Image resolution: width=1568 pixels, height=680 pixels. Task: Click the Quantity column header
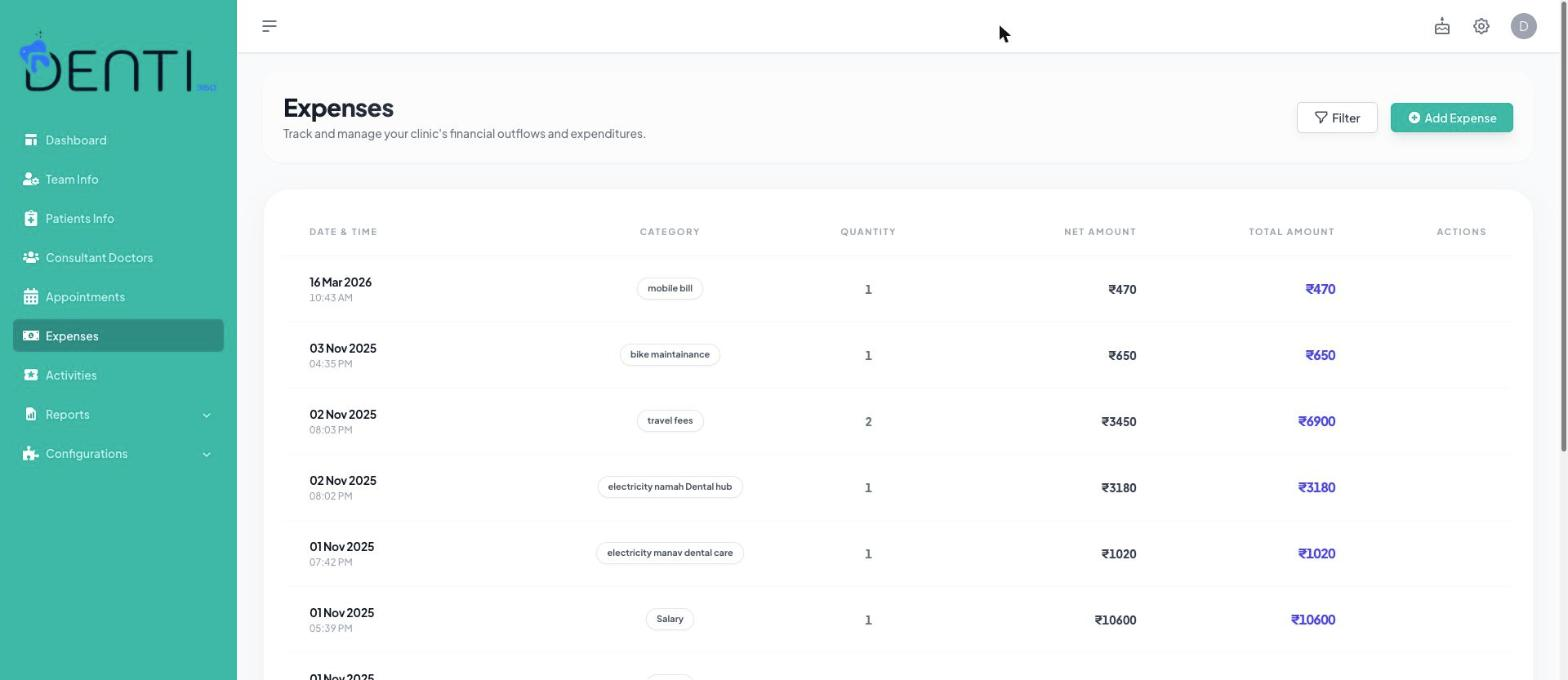[868, 232]
